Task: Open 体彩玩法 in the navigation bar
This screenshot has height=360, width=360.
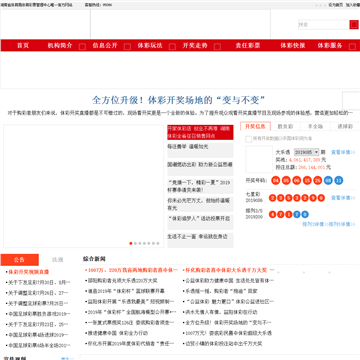Action: (150, 46)
